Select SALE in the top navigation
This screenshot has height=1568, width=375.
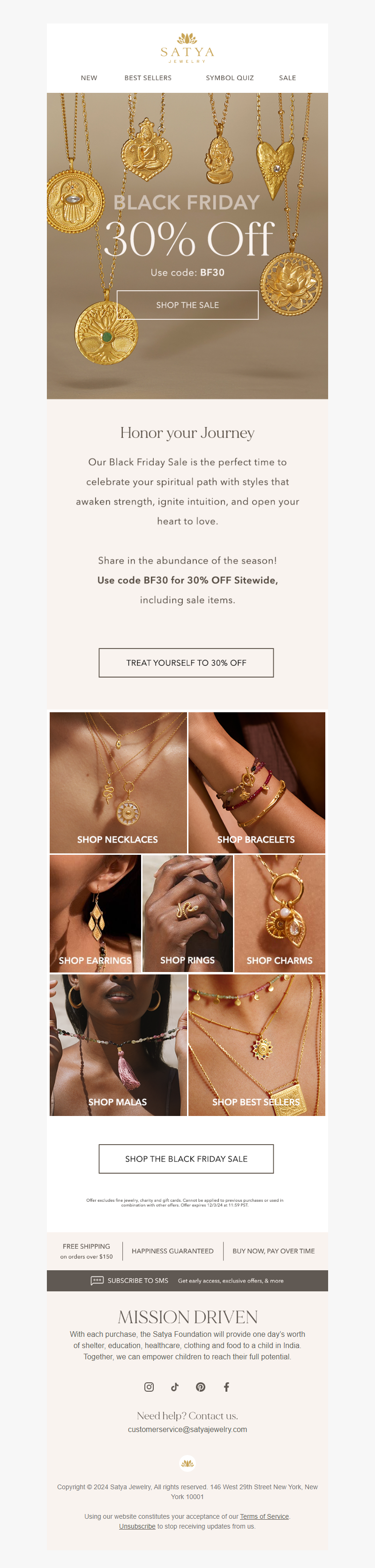(287, 78)
